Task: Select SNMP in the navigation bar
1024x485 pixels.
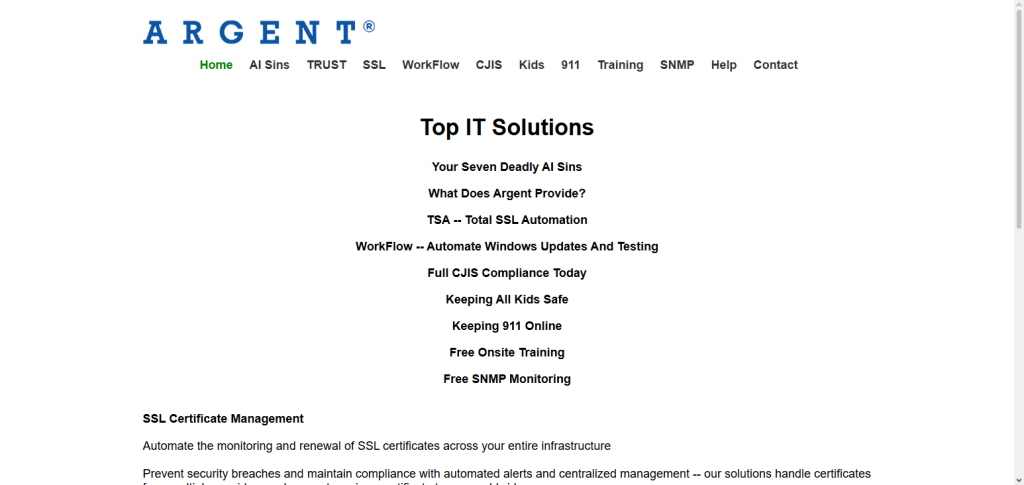Action: click(677, 65)
